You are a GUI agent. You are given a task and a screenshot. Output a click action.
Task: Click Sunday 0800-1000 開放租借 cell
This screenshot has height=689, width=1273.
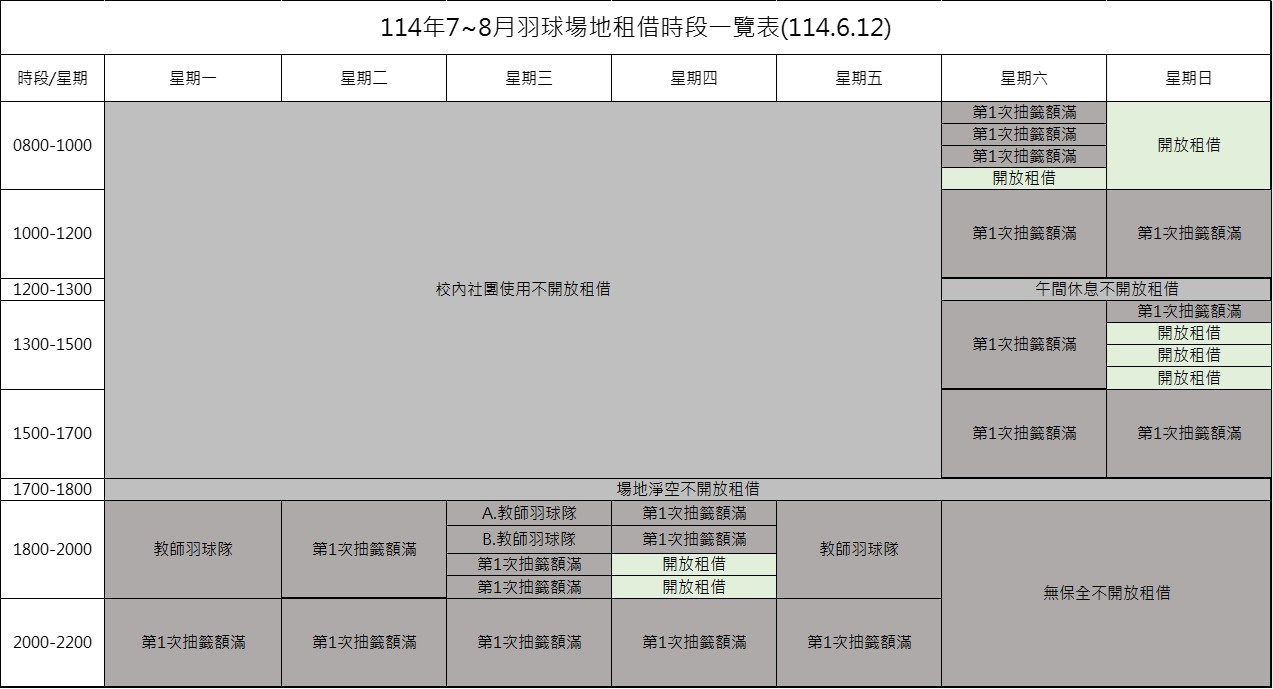[x=1188, y=146]
